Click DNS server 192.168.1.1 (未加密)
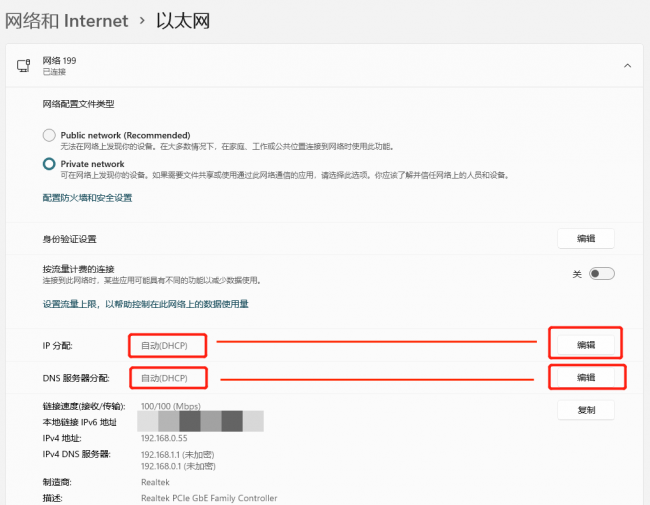This screenshot has width=650, height=505. point(177,455)
